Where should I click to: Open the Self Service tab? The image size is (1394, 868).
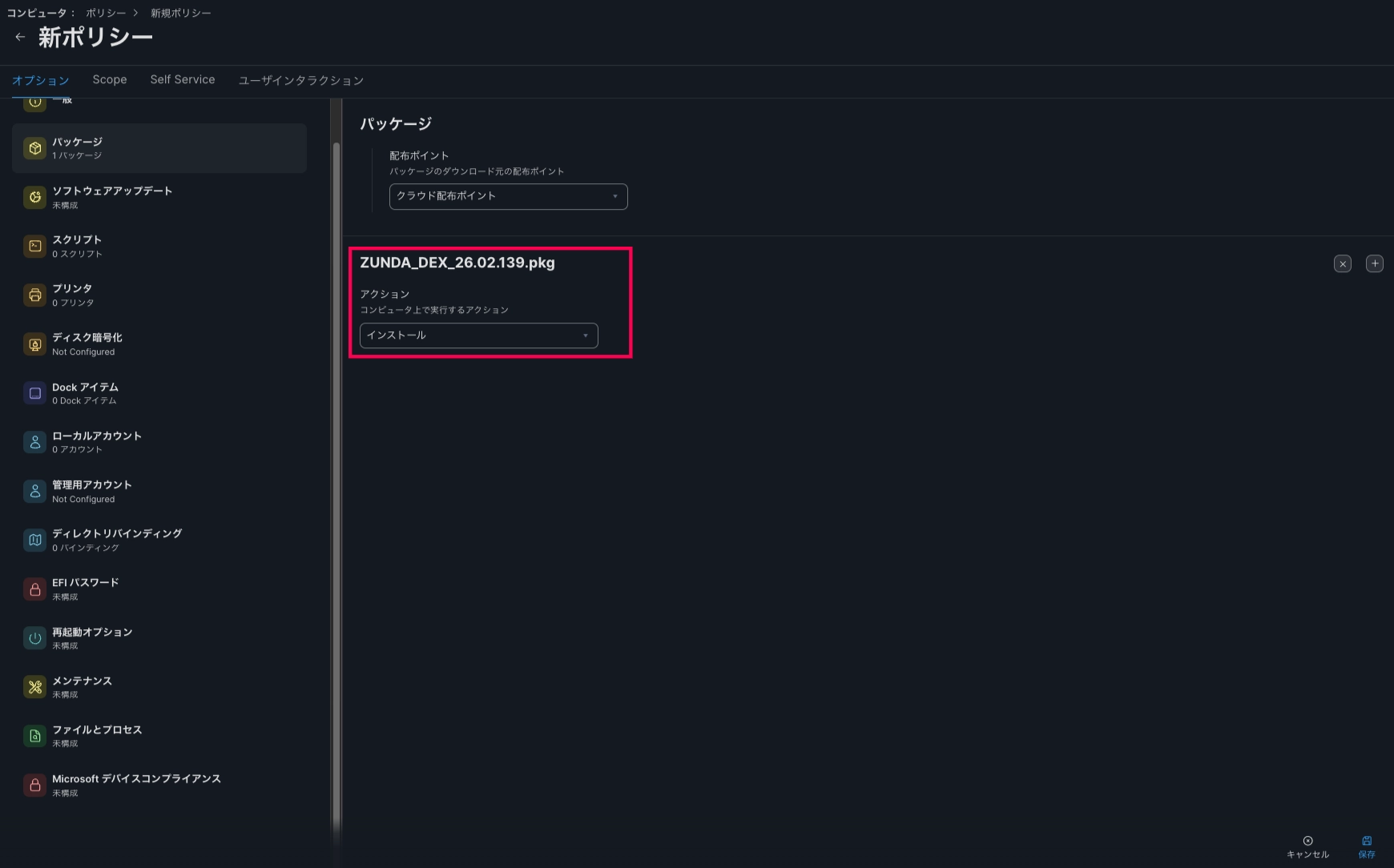(182, 80)
